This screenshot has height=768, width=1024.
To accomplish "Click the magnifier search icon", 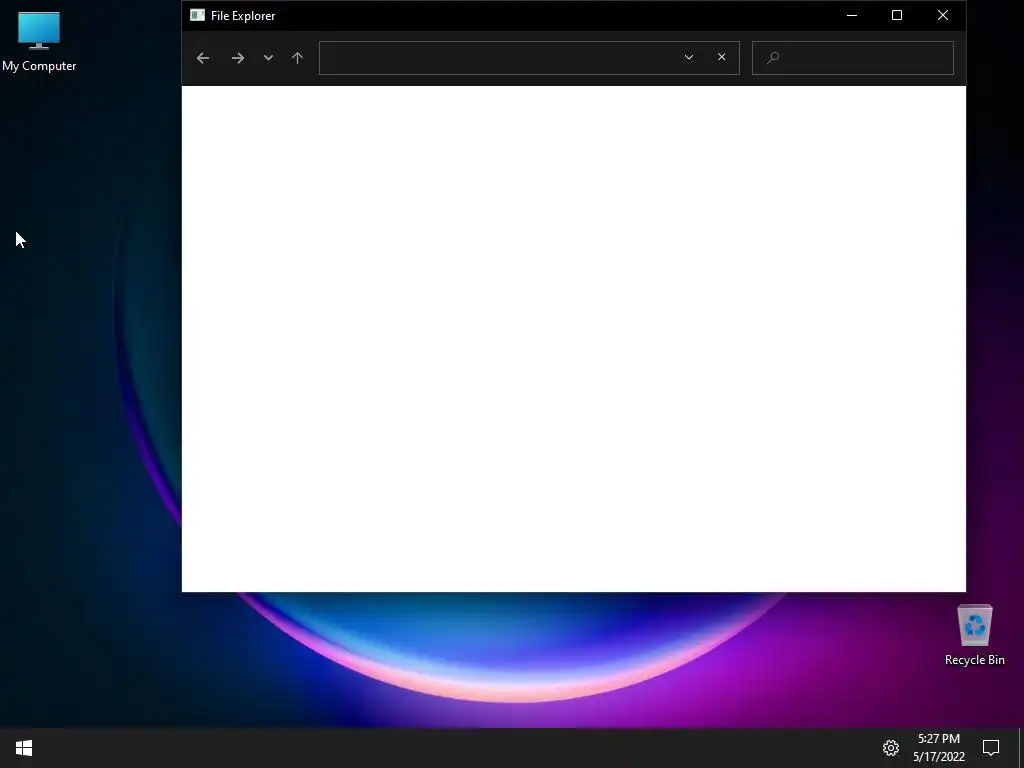I will [x=773, y=58].
